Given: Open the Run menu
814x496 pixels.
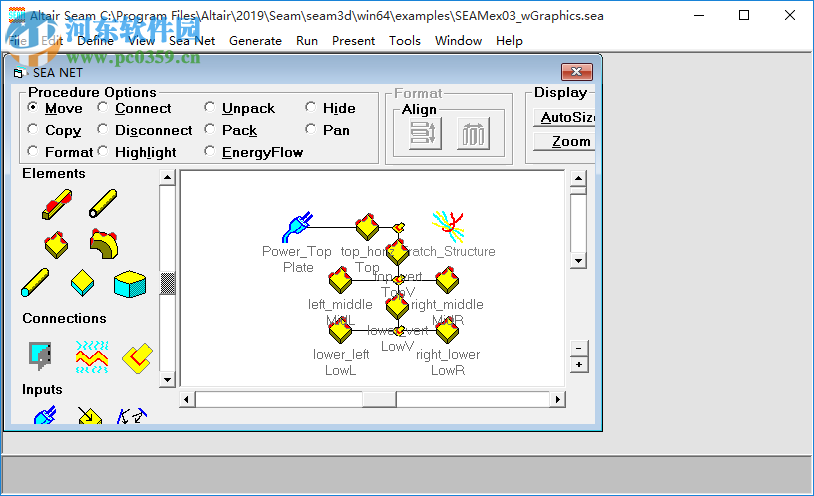Looking at the screenshot, I should tap(307, 41).
